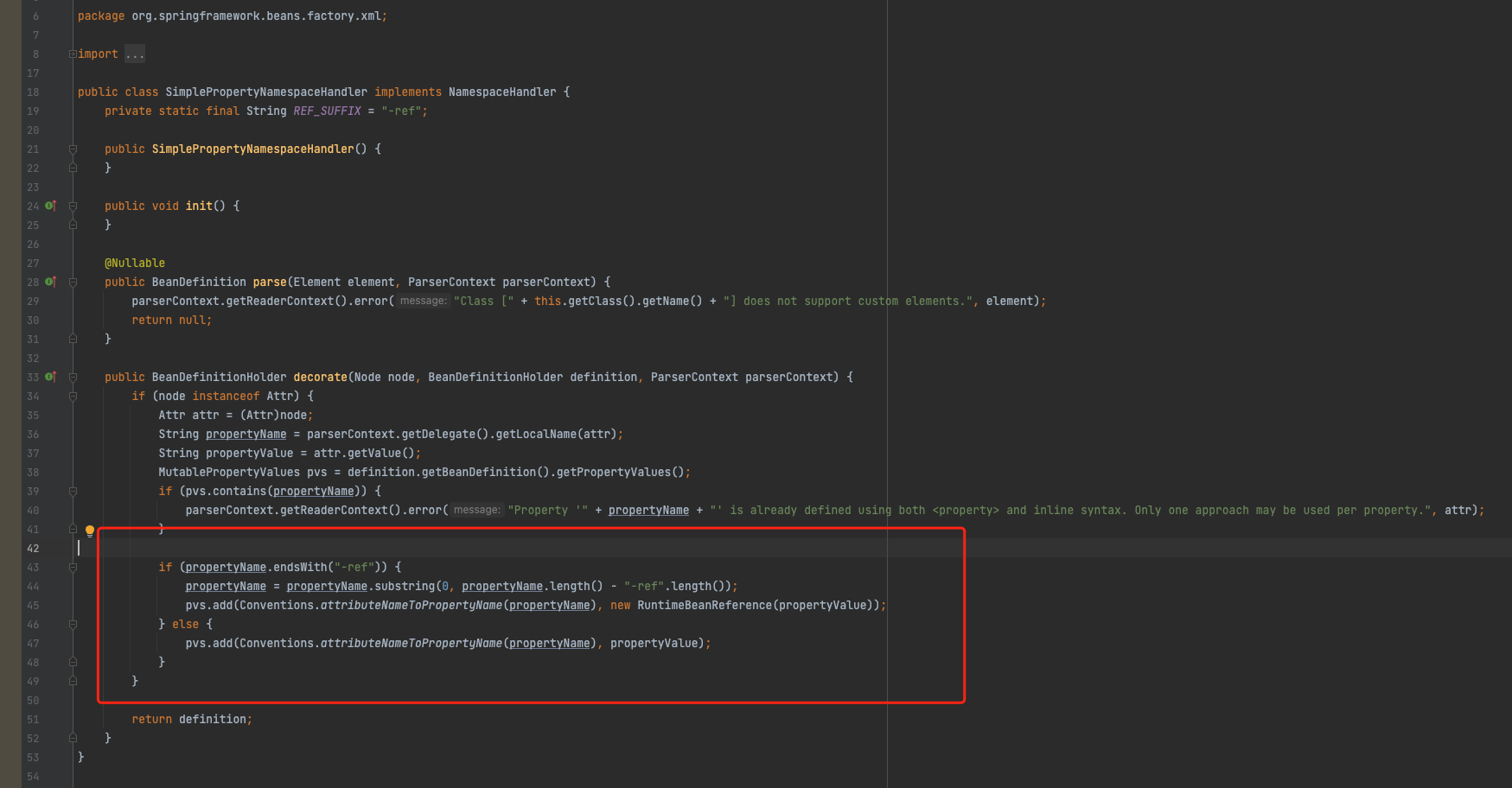Click 'MutablePropertyValues' type on line 38
The width and height of the screenshot is (1512, 788).
tap(229, 472)
